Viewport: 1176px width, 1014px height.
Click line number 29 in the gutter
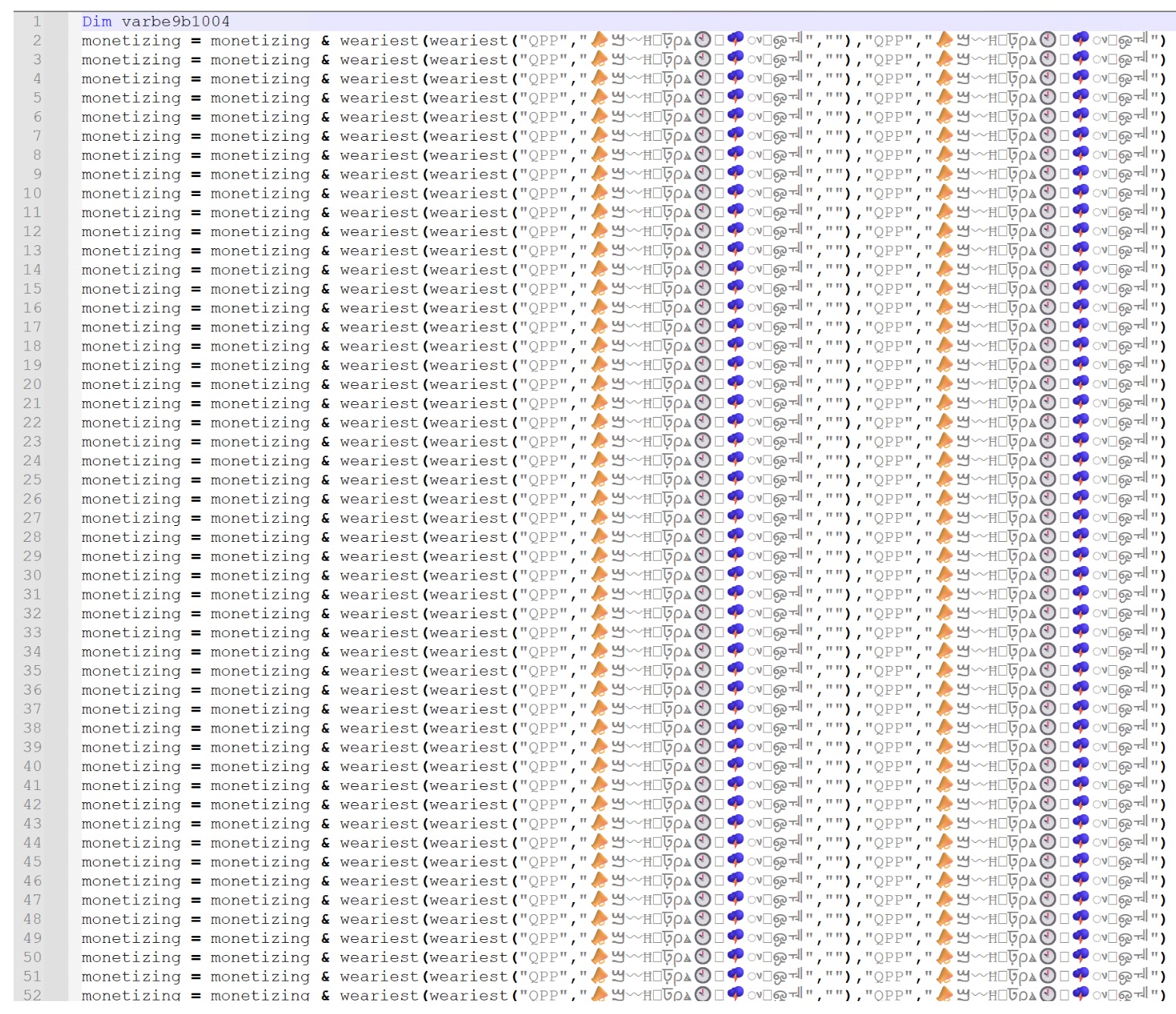(33, 556)
